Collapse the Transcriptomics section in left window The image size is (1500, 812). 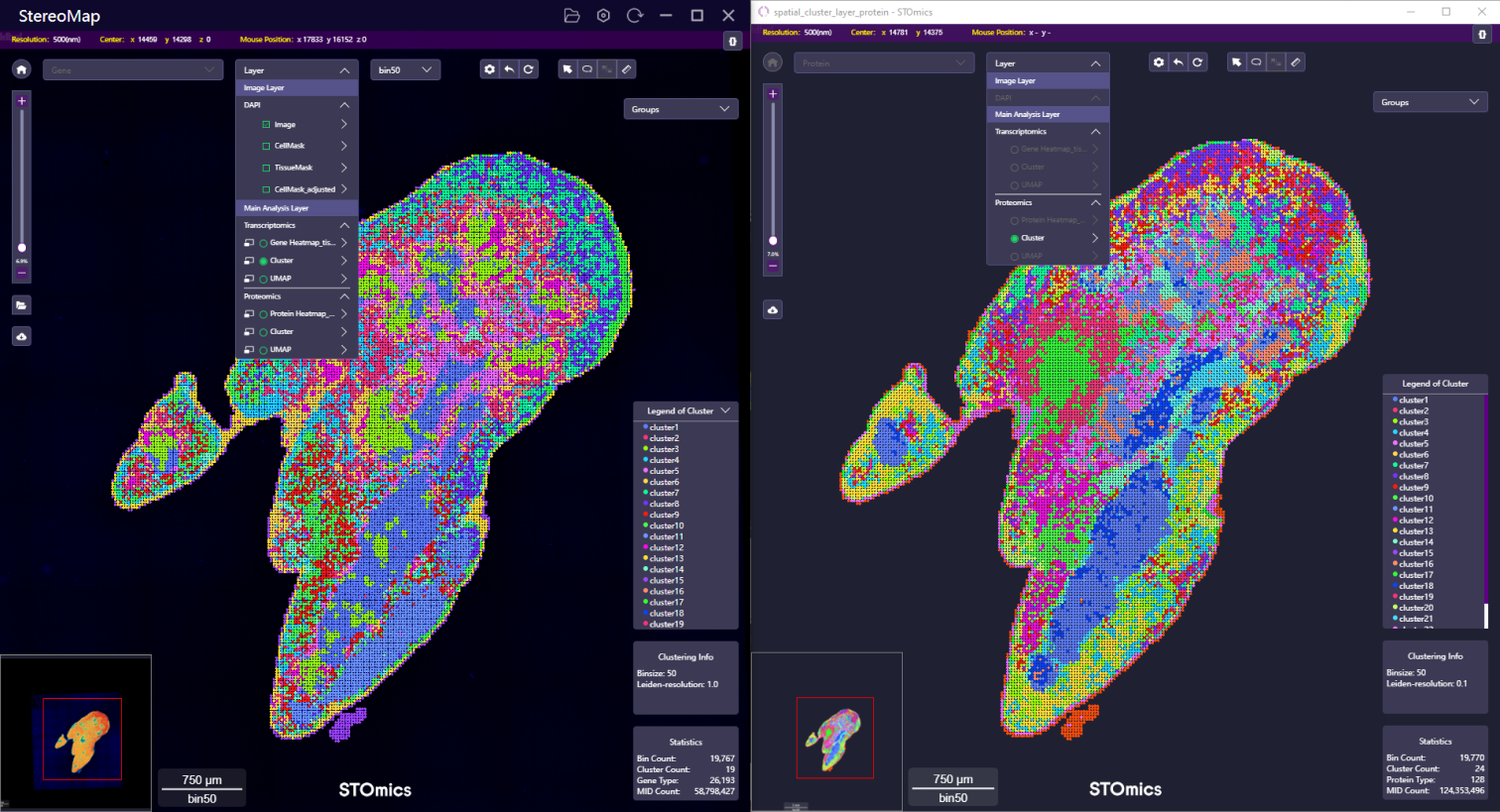pos(344,226)
